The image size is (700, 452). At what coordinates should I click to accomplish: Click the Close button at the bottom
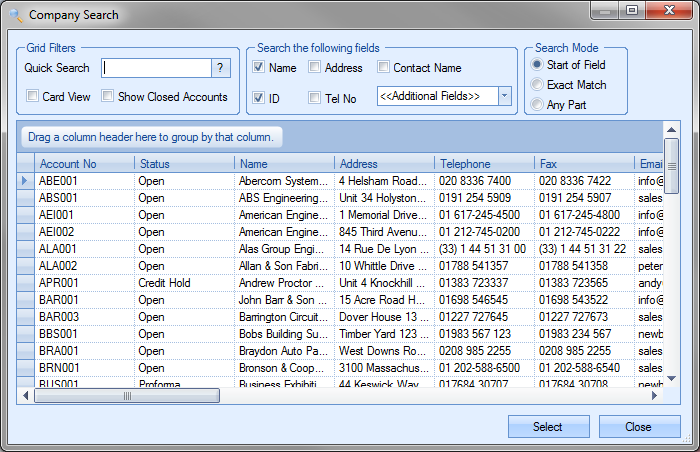click(638, 427)
